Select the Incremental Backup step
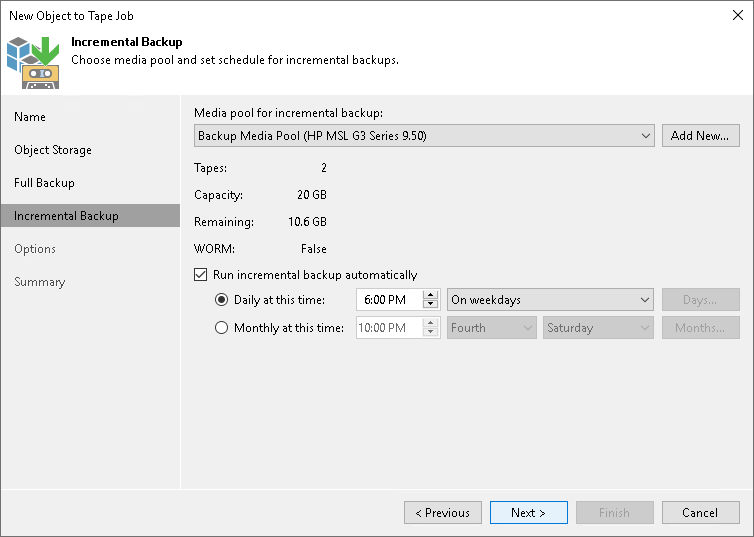 click(91, 215)
